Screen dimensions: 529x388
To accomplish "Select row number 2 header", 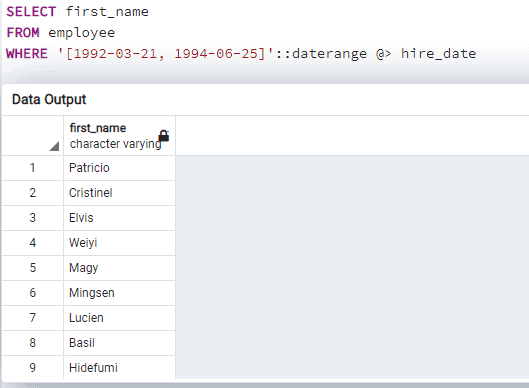I will (33, 193).
